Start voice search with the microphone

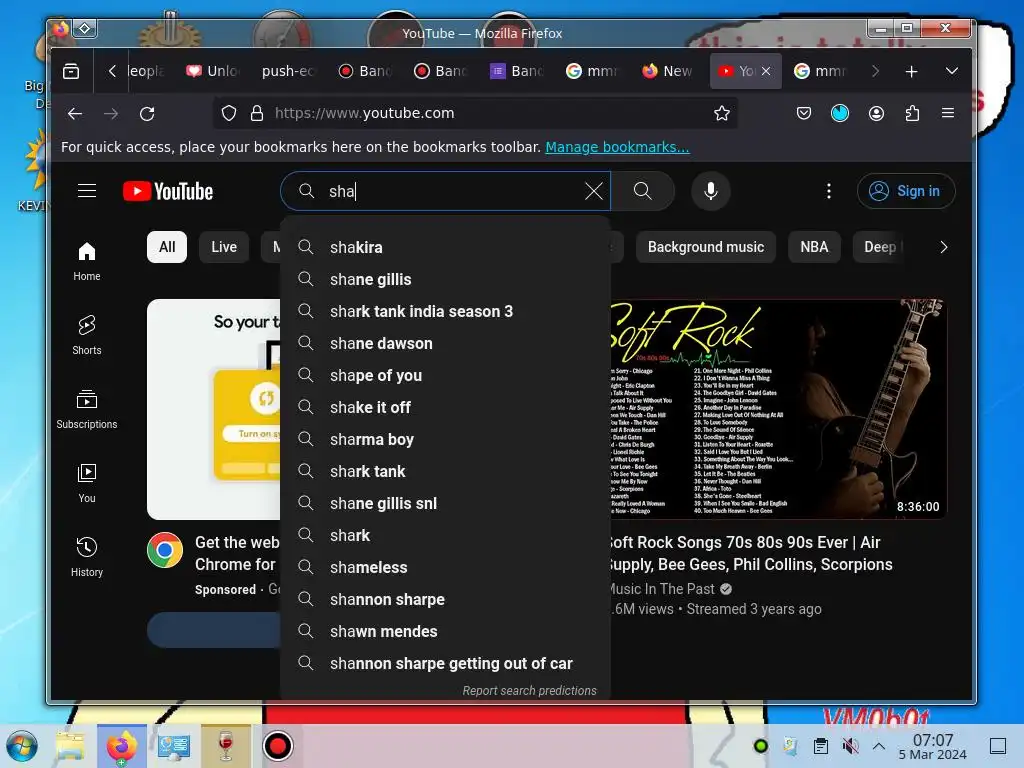711,191
